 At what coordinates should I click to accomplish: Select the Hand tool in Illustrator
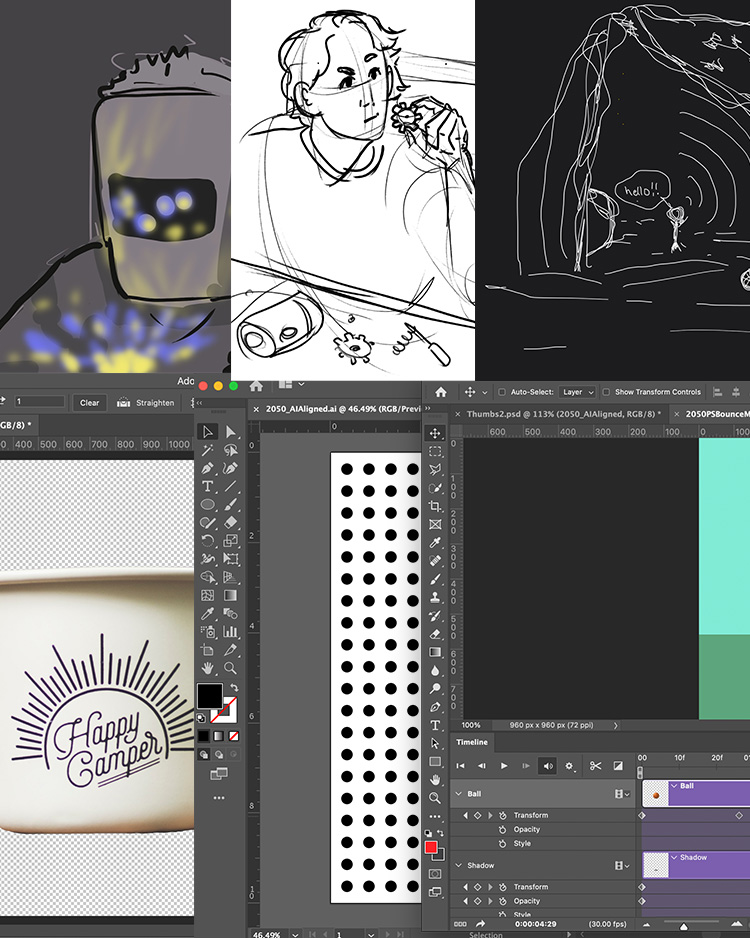(208, 668)
